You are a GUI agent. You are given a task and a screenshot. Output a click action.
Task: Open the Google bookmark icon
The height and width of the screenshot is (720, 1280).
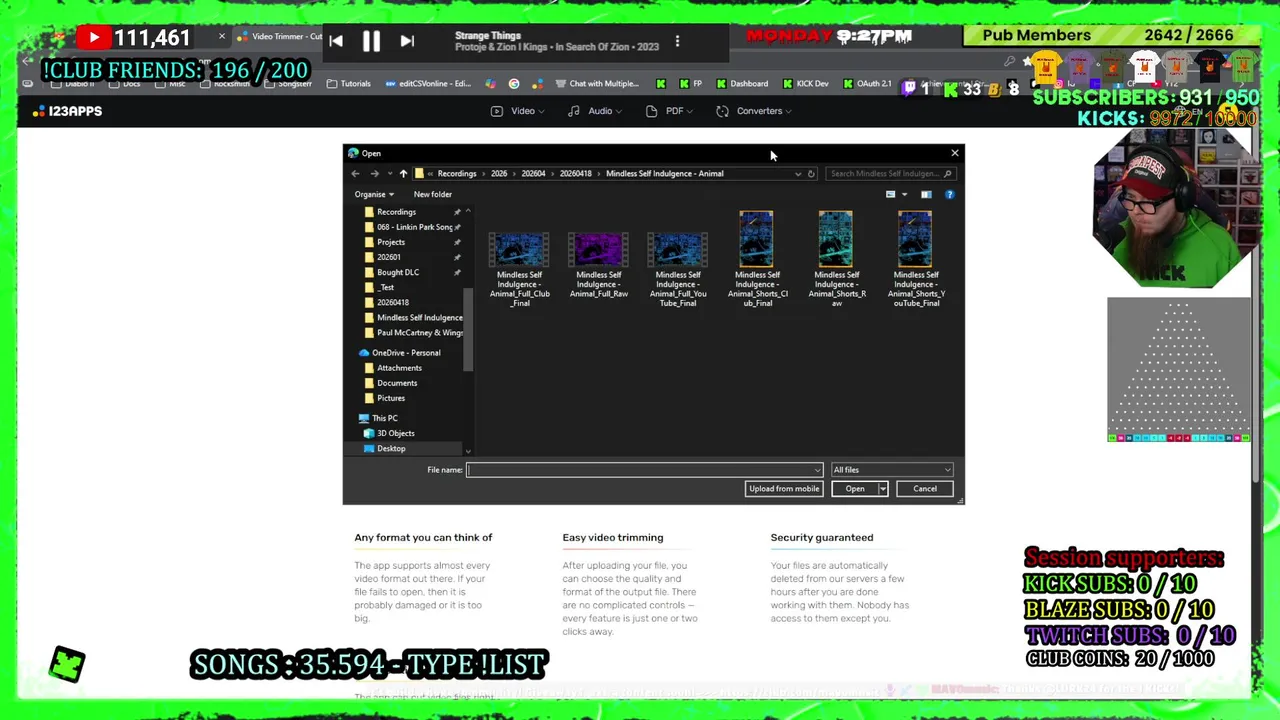(514, 84)
